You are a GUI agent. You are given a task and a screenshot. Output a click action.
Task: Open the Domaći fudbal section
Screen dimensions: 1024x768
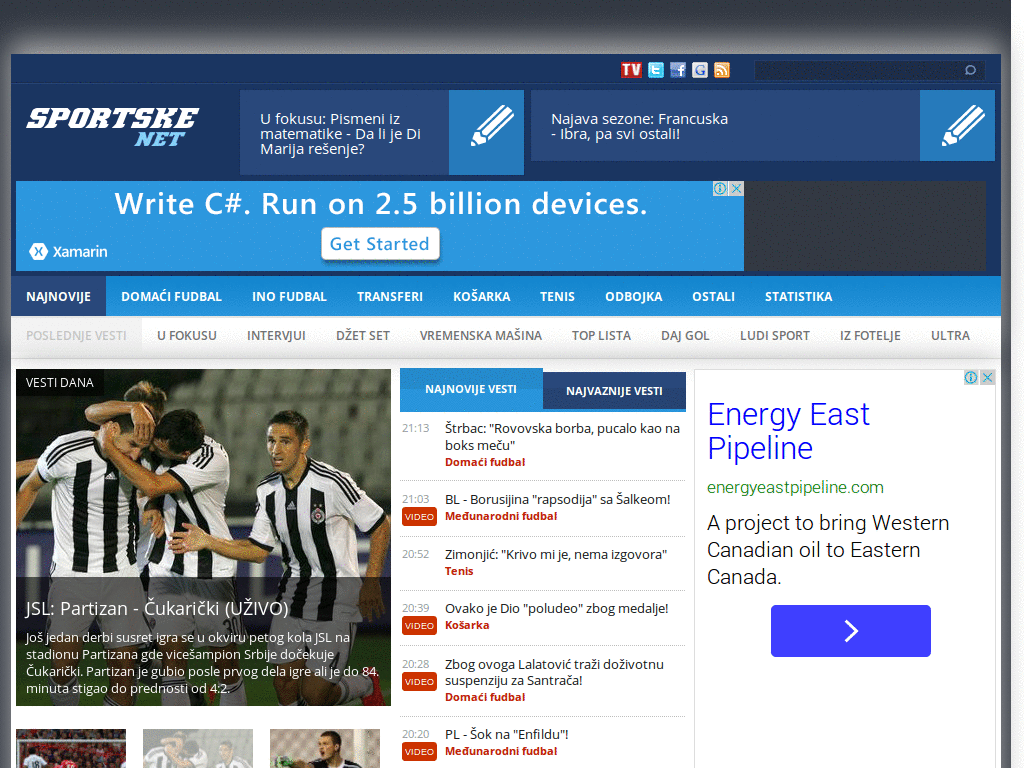pos(171,296)
